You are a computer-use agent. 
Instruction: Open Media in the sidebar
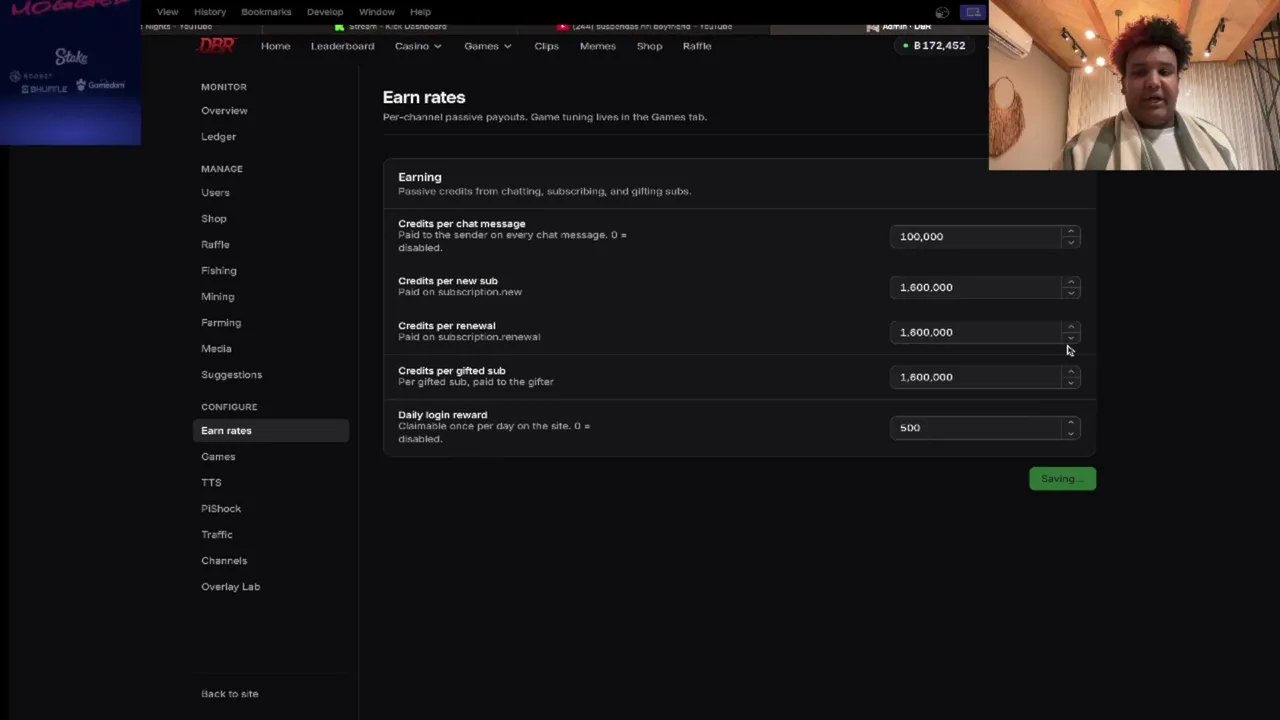(216, 349)
